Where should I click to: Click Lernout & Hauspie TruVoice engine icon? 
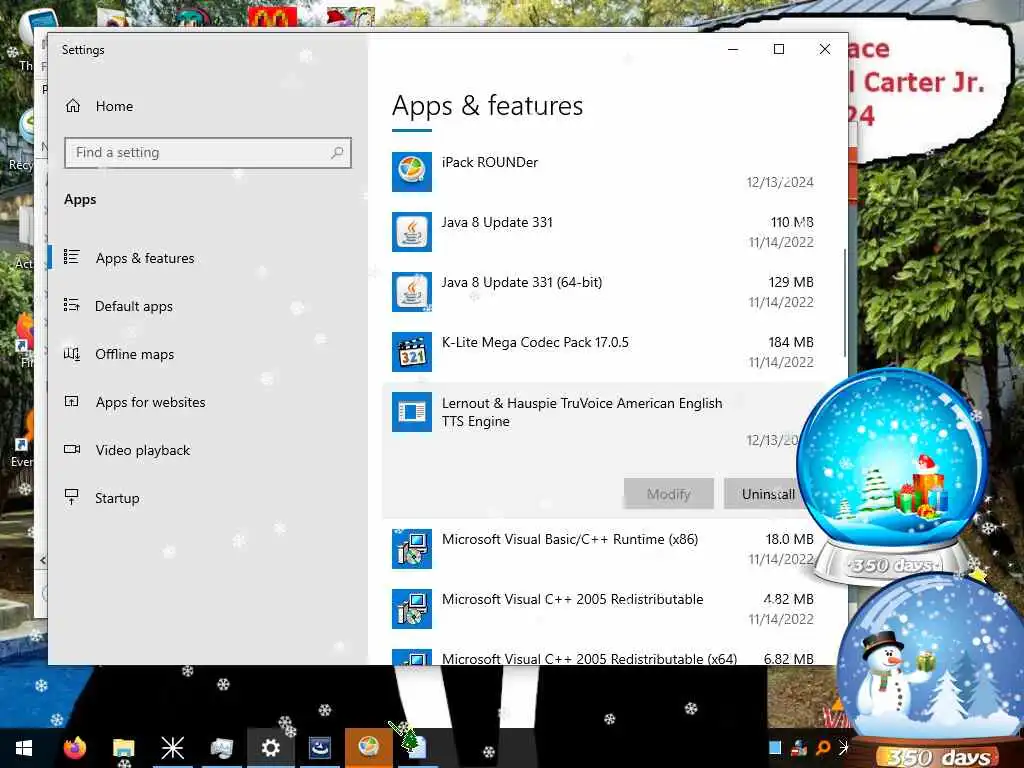pyautogui.click(x=411, y=412)
